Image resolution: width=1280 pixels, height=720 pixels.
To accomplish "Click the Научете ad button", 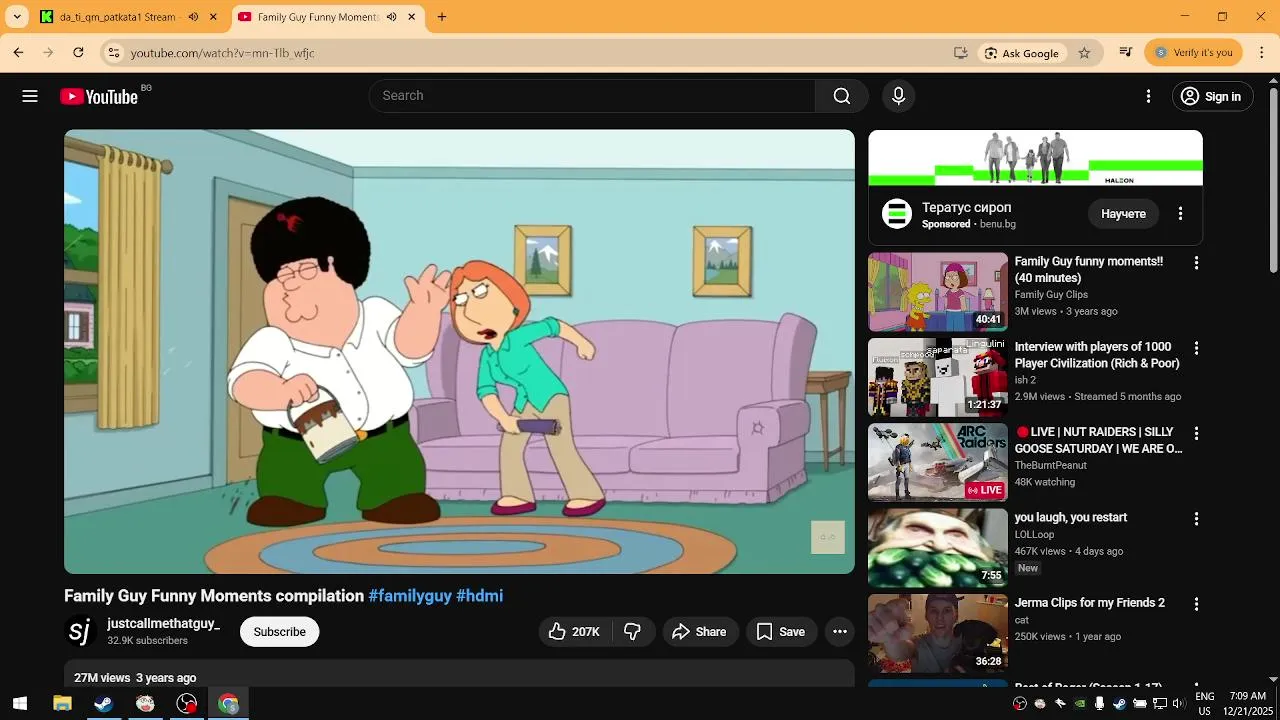I will (x=1123, y=214).
